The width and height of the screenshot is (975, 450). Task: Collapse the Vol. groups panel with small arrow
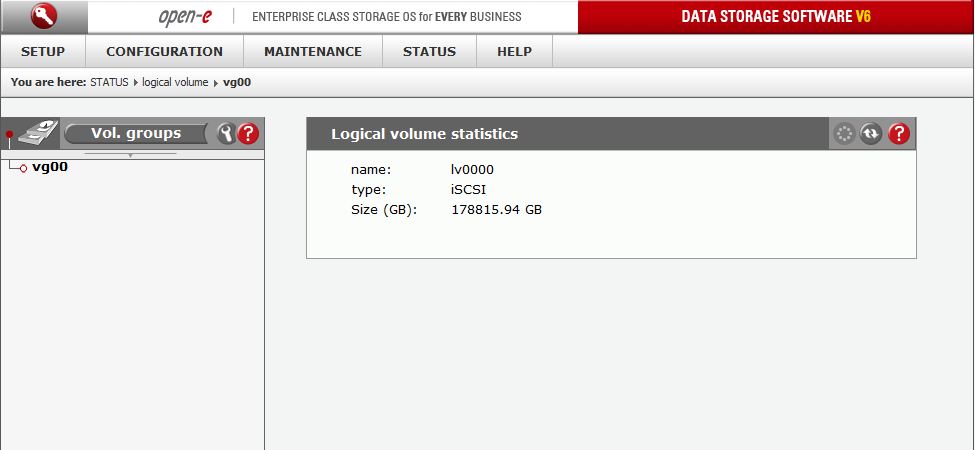(x=130, y=156)
